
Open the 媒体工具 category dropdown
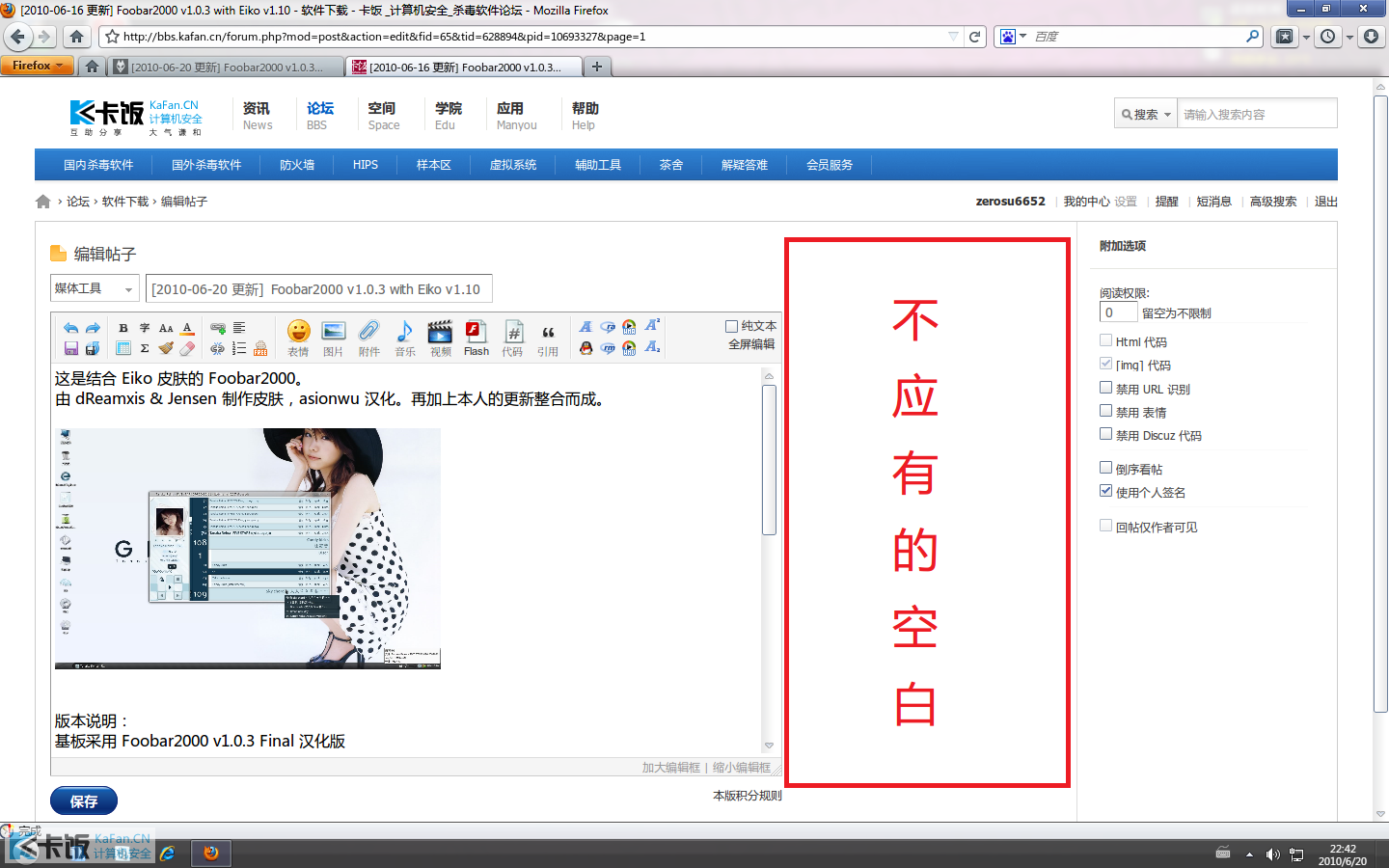[95, 288]
